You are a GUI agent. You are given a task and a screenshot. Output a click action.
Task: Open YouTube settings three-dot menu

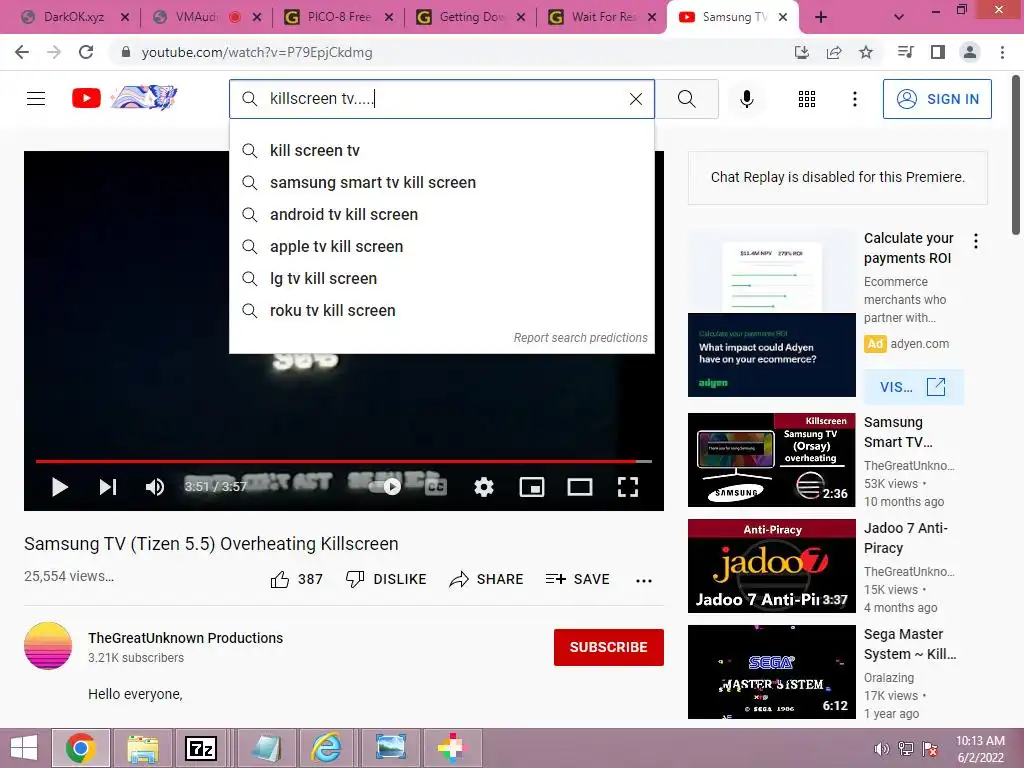pyautogui.click(x=854, y=99)
